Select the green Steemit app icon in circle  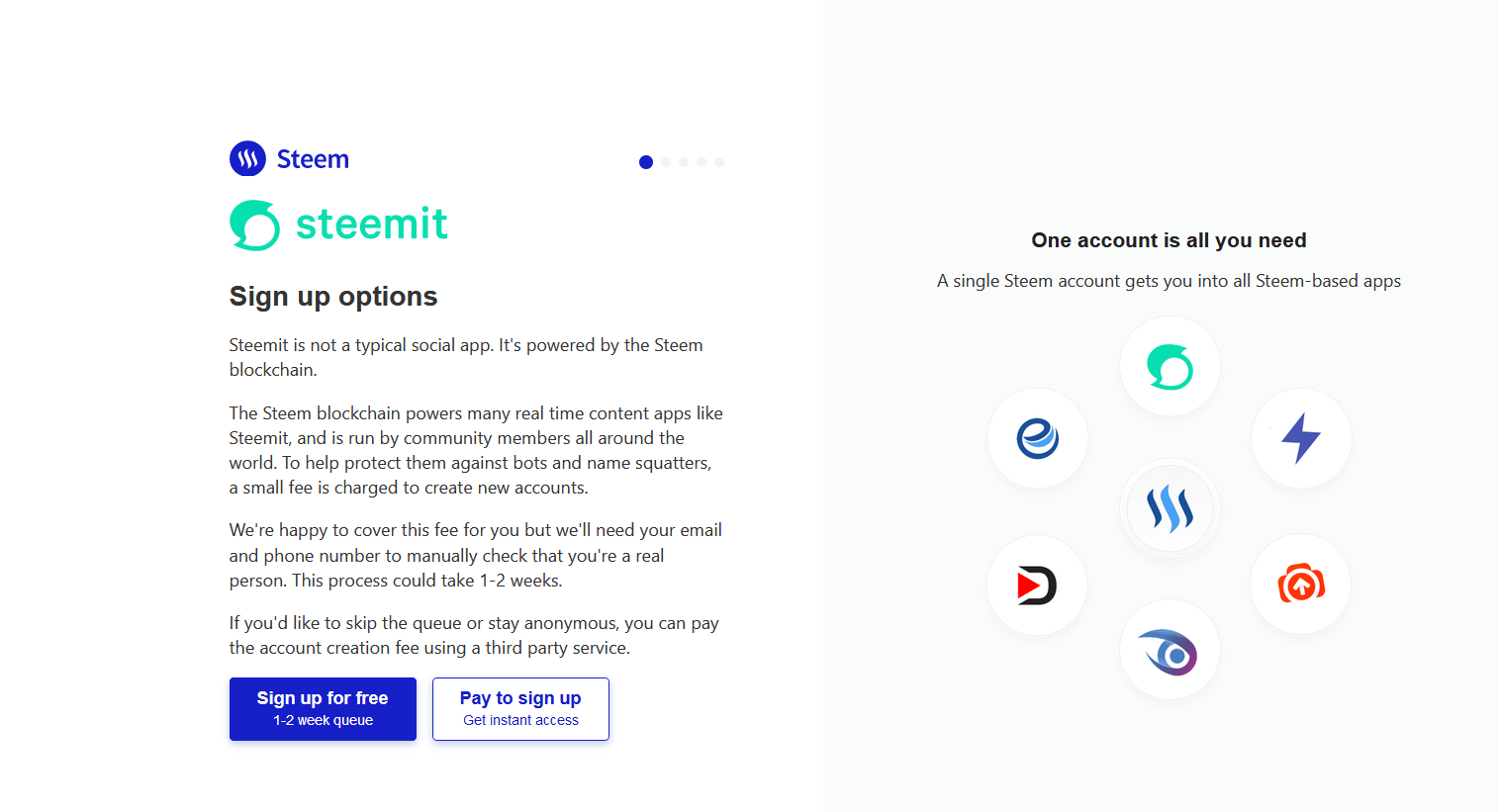pyautogui.click(x=1170, y=367)
